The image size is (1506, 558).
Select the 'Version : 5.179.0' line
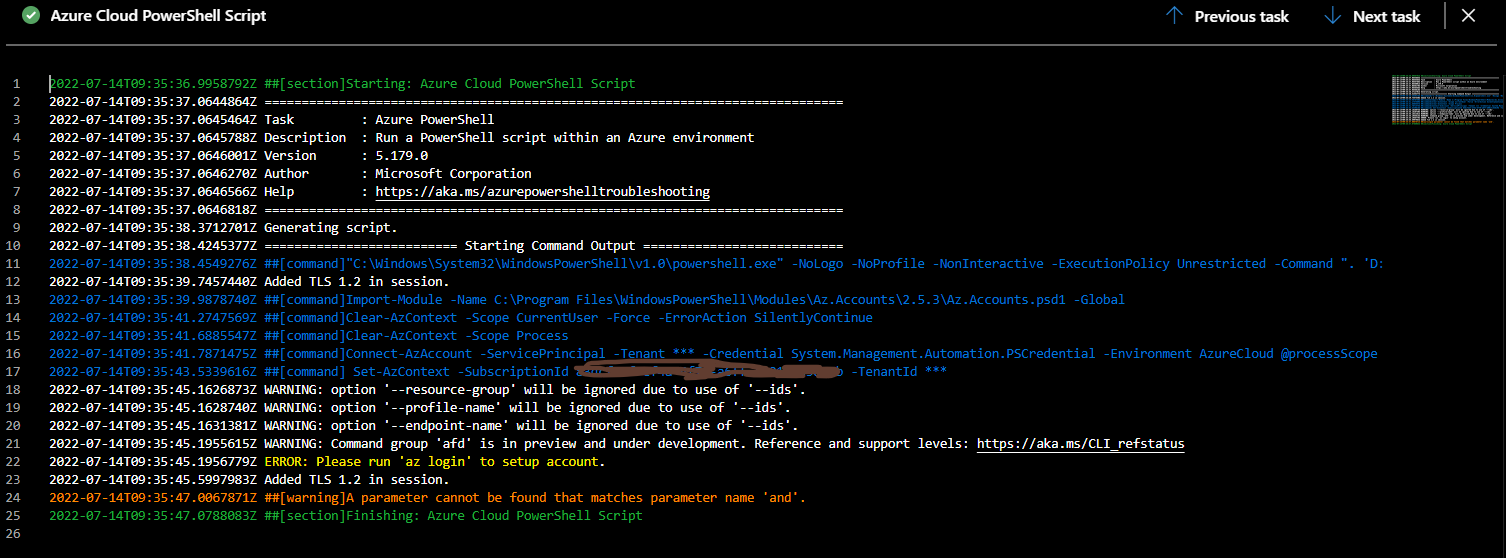coord(239,155)
